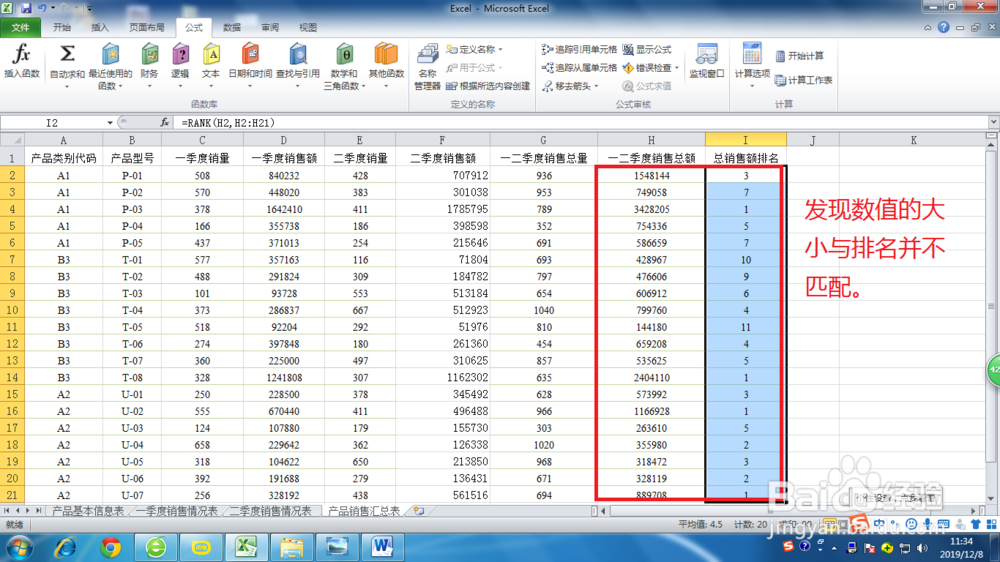Viewport: 1000px width, 562px height.
Task: Click Calculate Now (开始计算)
Action: point(799,56)
